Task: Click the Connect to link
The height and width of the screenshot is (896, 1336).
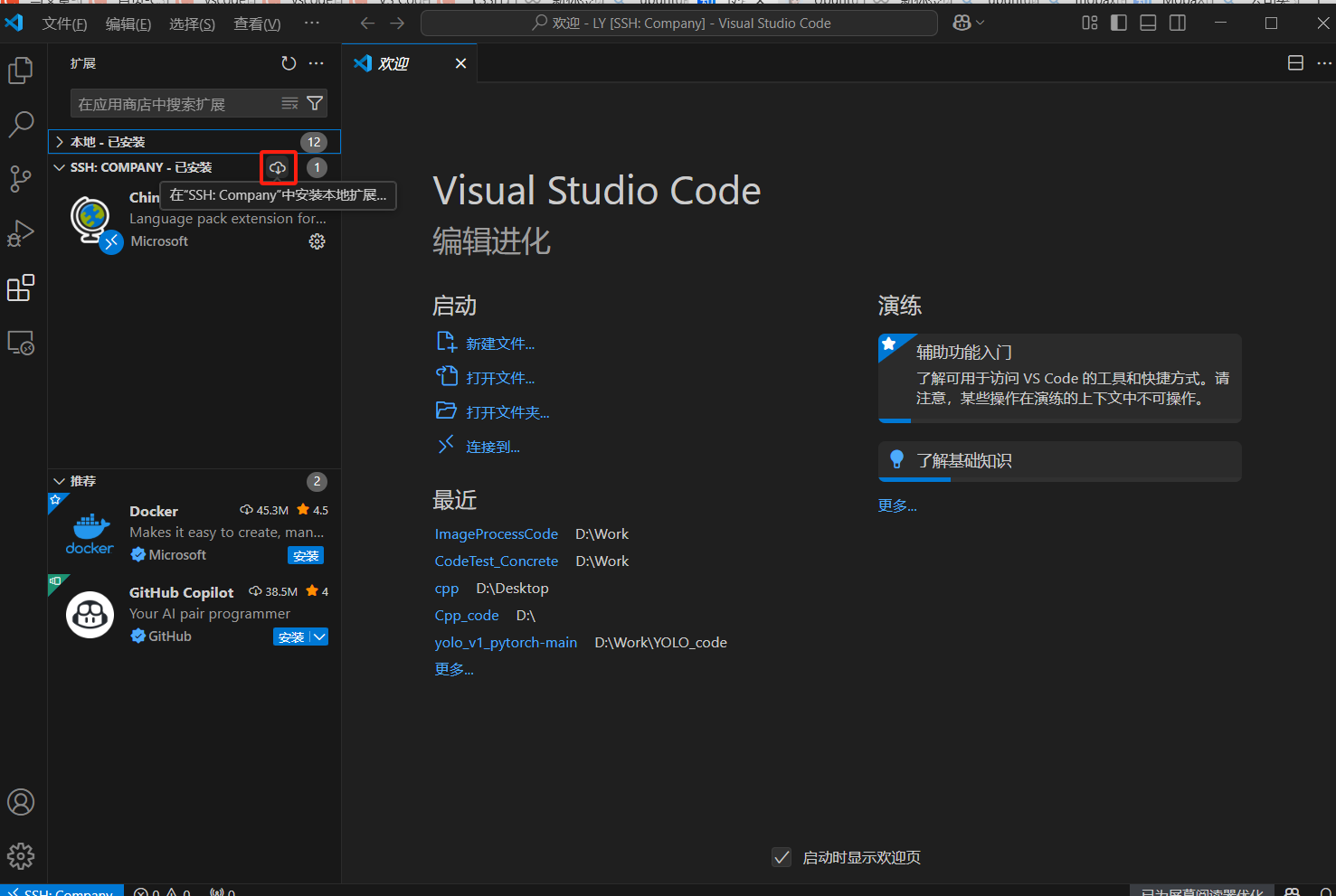Action: coord(493,447)
